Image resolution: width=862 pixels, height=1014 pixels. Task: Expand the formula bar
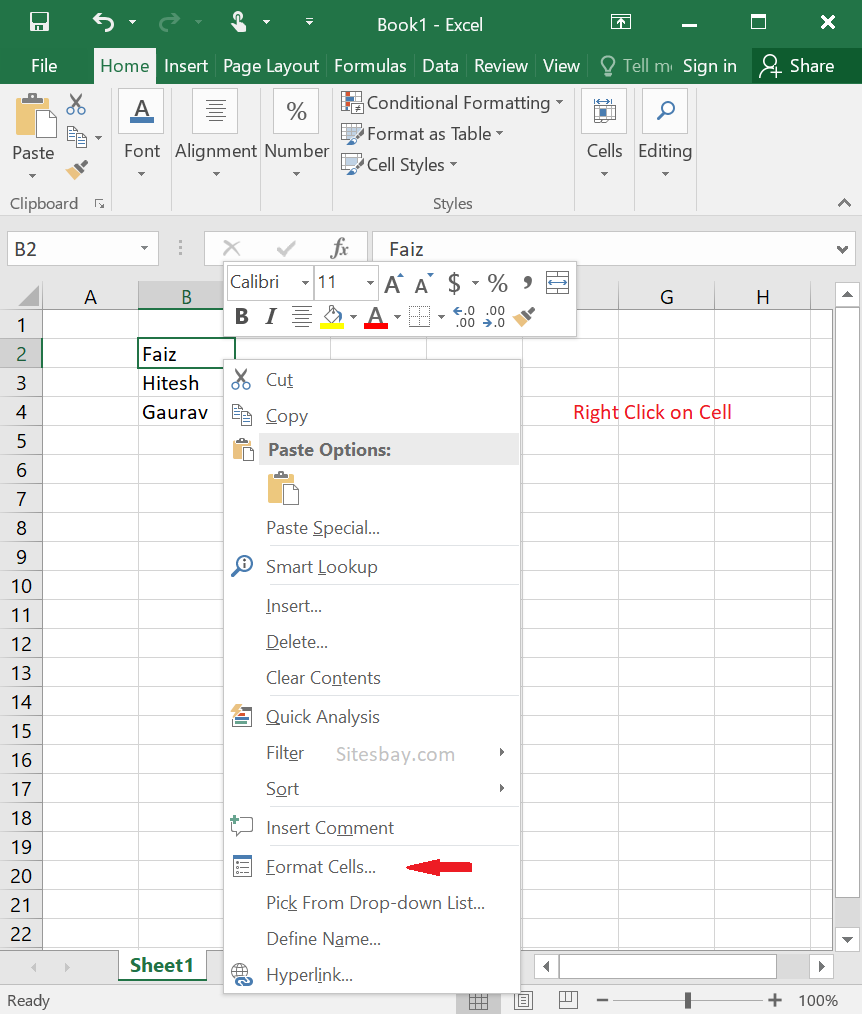[x=842, y=249]
